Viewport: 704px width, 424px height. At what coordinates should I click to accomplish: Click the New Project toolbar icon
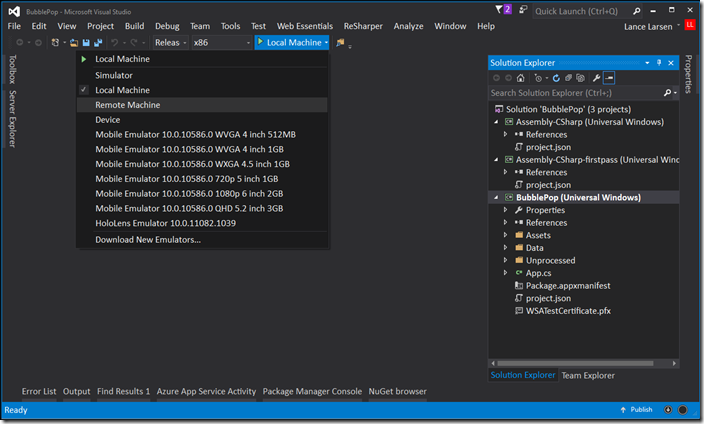[55, 43]
